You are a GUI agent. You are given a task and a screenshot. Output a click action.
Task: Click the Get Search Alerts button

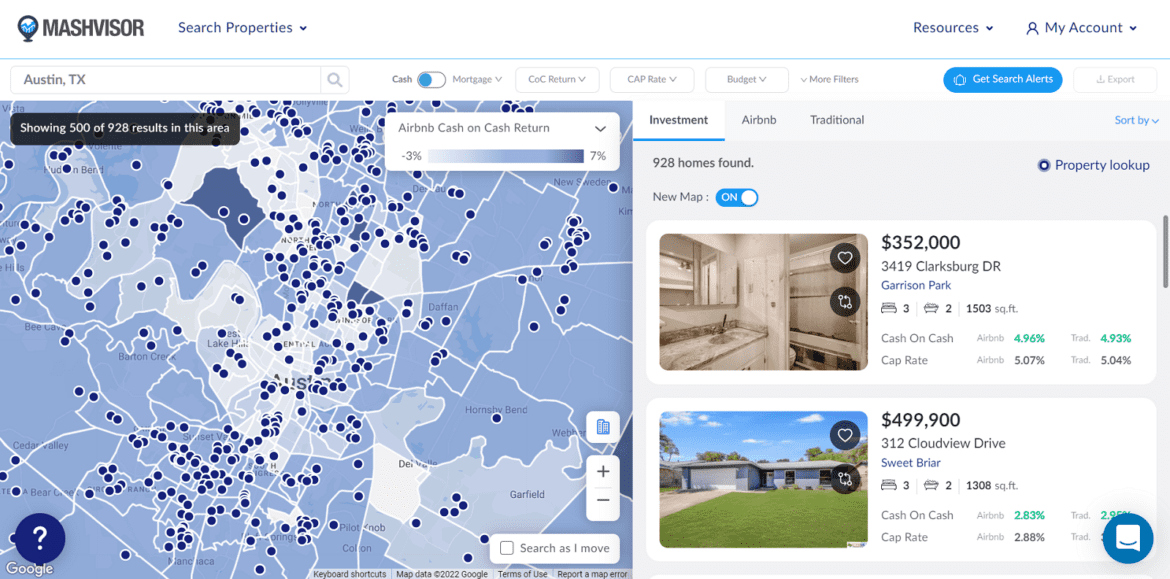[1002, 79]
